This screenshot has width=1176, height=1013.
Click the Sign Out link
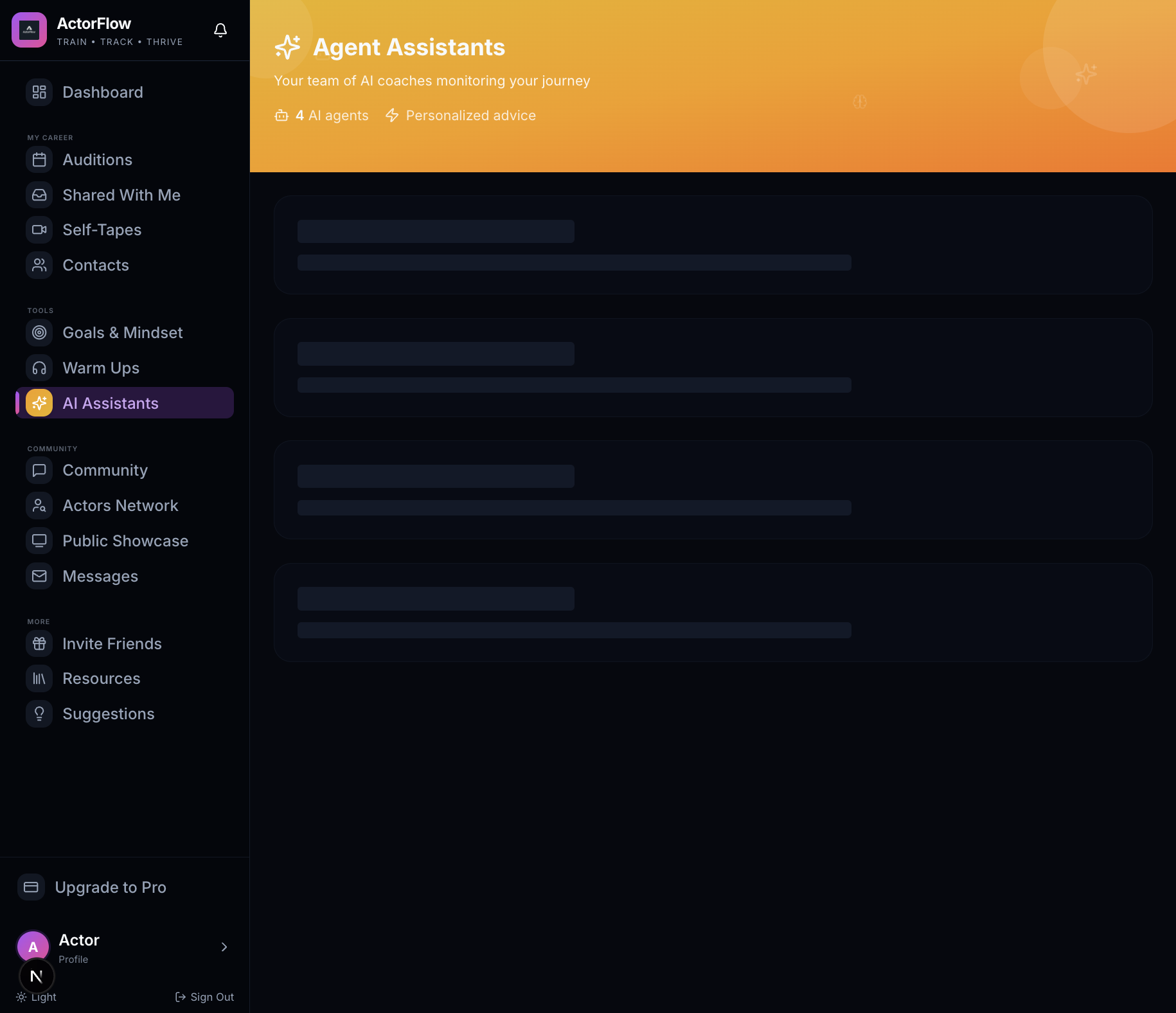pyautogui.click(x=204, y=996)
